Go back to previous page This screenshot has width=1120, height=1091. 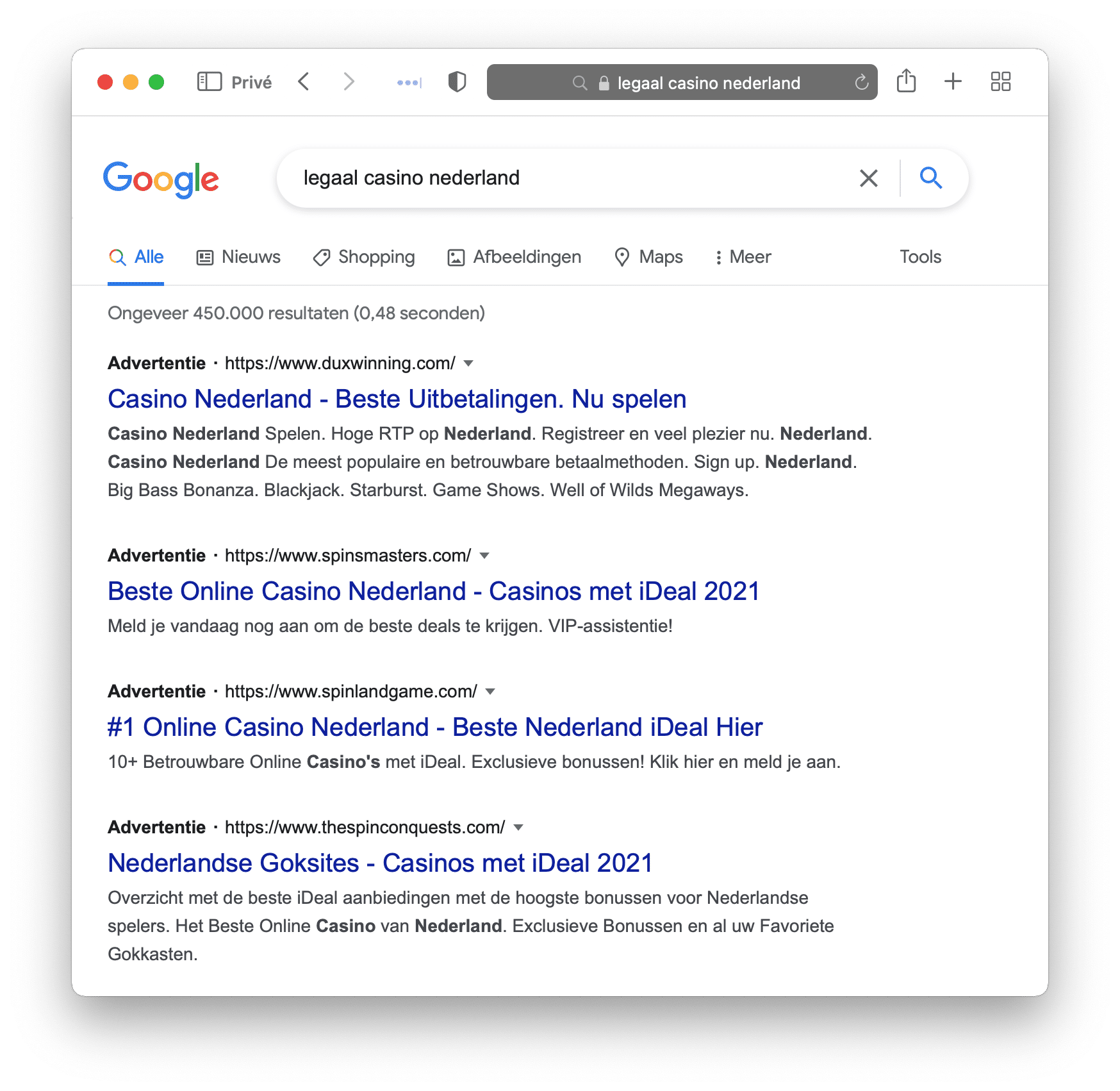point(304,82)
